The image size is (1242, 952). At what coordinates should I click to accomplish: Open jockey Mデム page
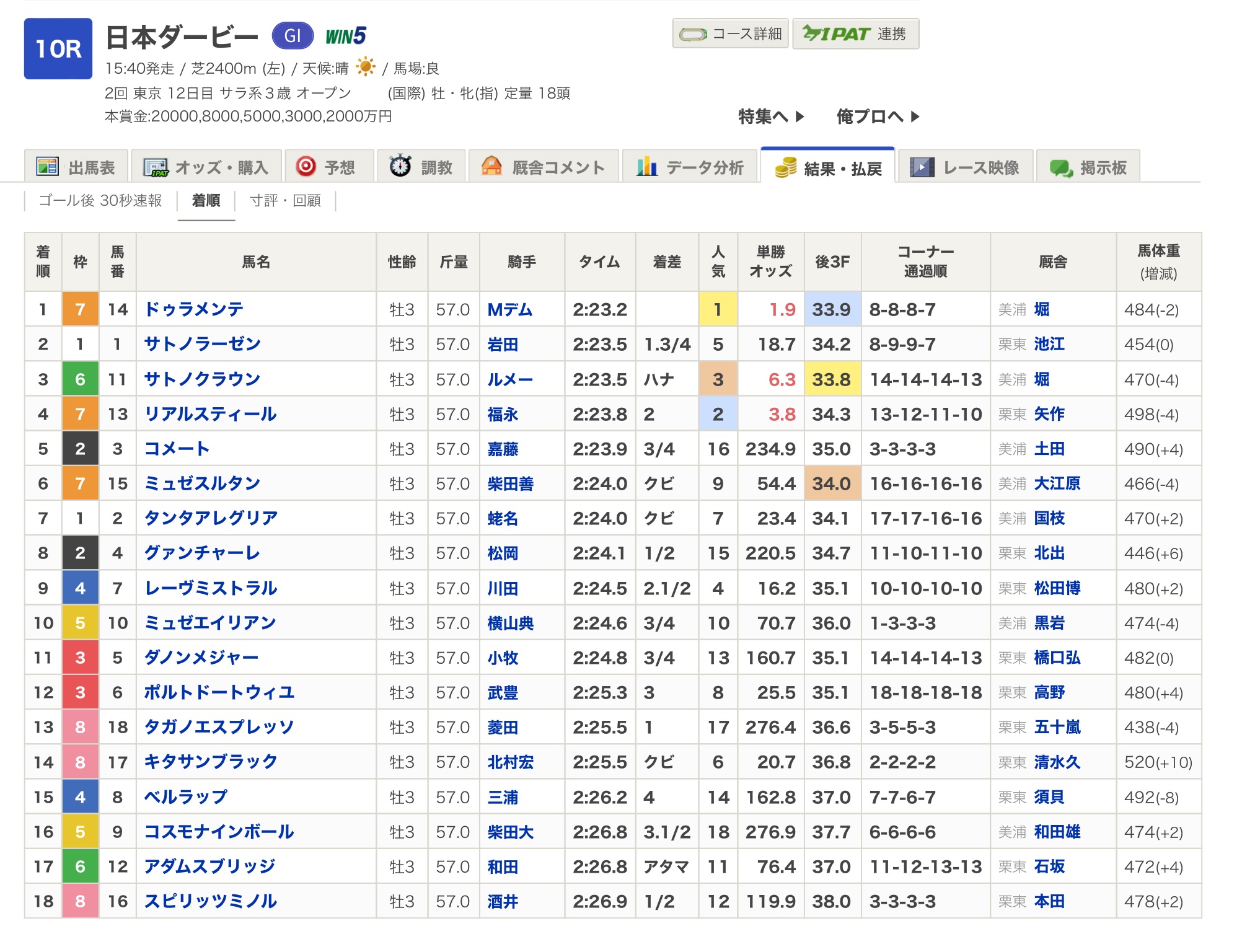[510, 309]
